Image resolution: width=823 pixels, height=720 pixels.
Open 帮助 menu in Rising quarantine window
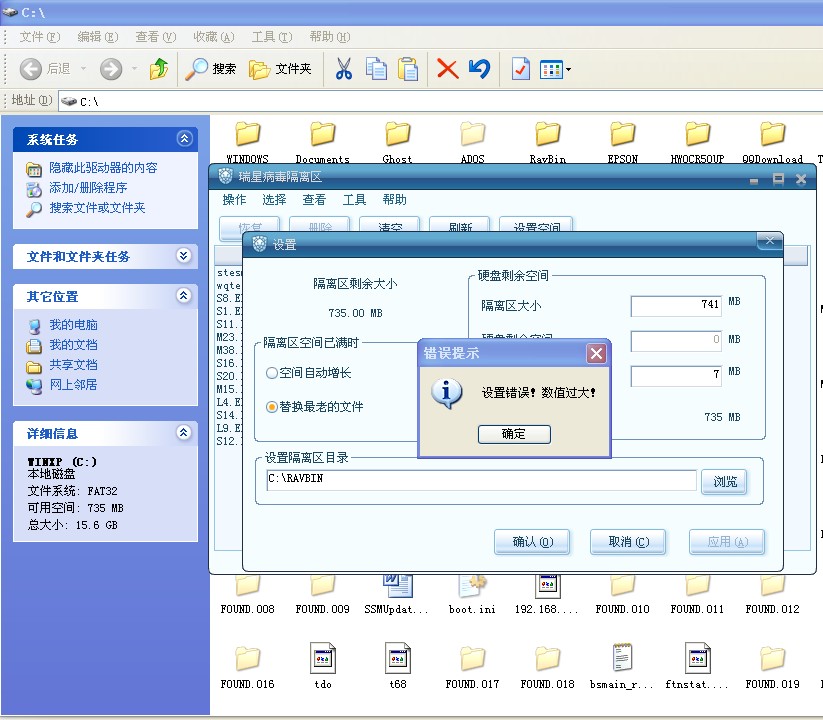coord(394,199)
